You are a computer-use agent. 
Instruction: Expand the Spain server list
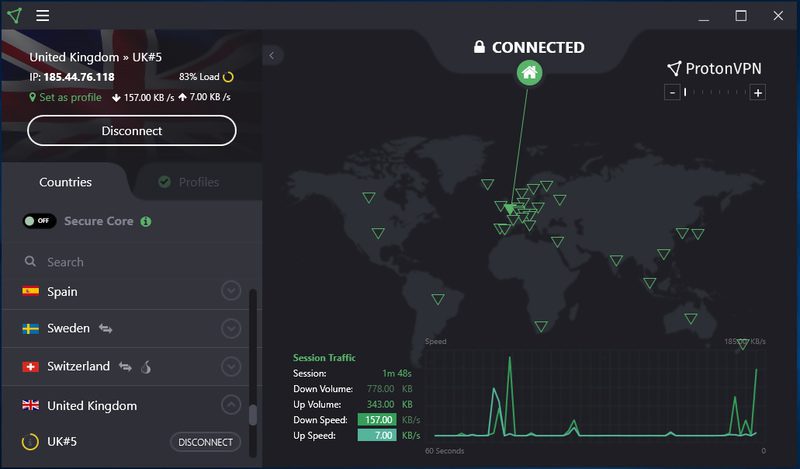231,290
